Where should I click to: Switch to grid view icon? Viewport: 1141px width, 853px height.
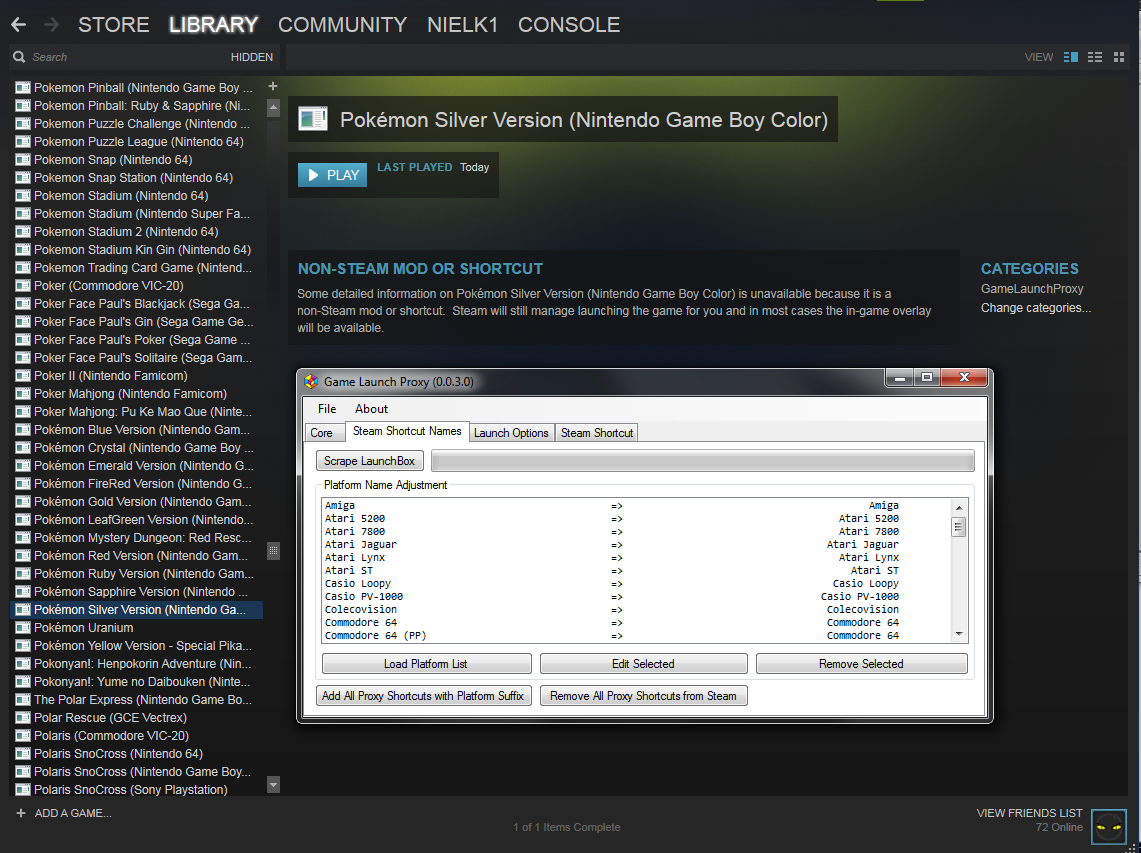[x=1119, y=57]
